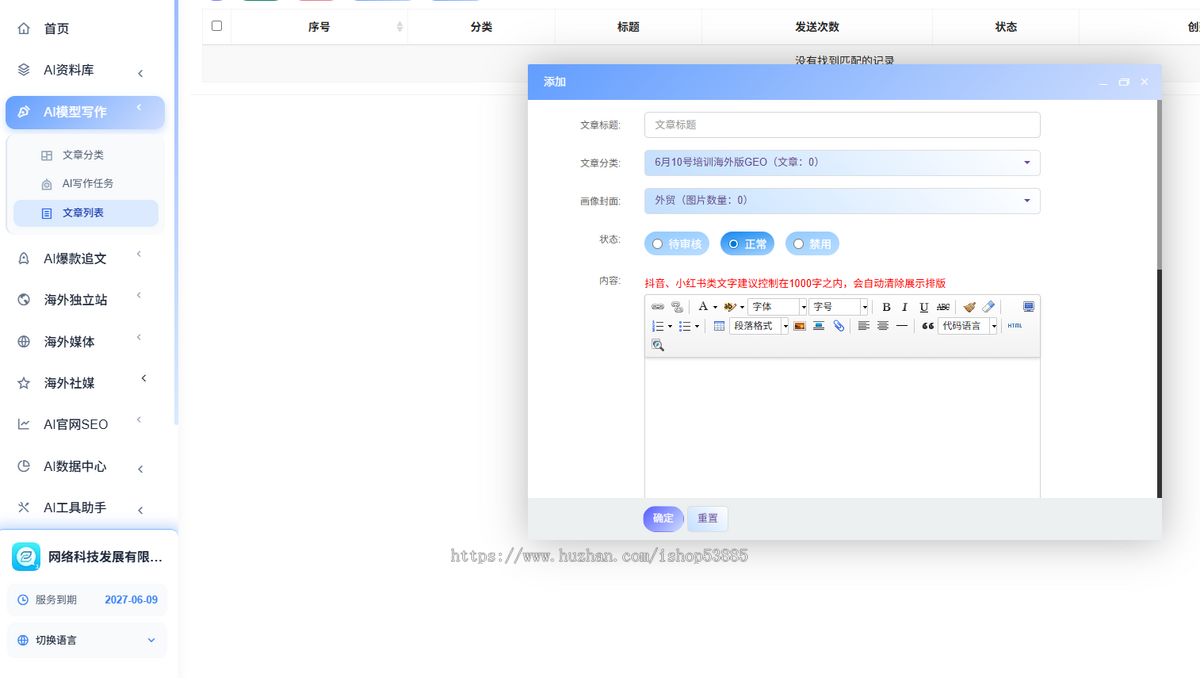Expand AI爆款追文 sidebar menu

coord(85,258)
